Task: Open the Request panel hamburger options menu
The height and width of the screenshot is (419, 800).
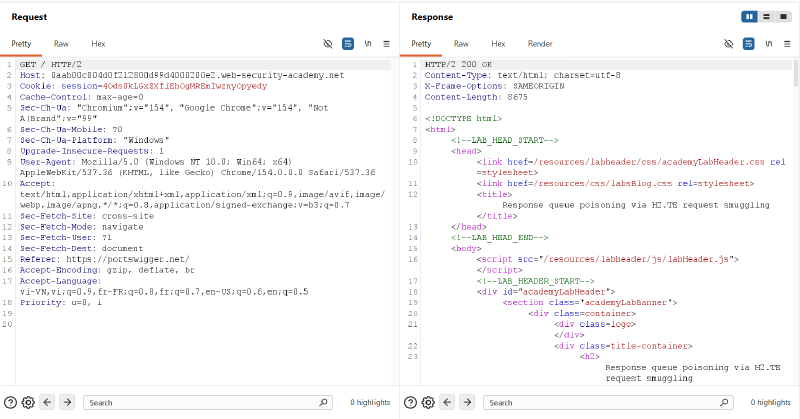Action: [x=387, y=44]
